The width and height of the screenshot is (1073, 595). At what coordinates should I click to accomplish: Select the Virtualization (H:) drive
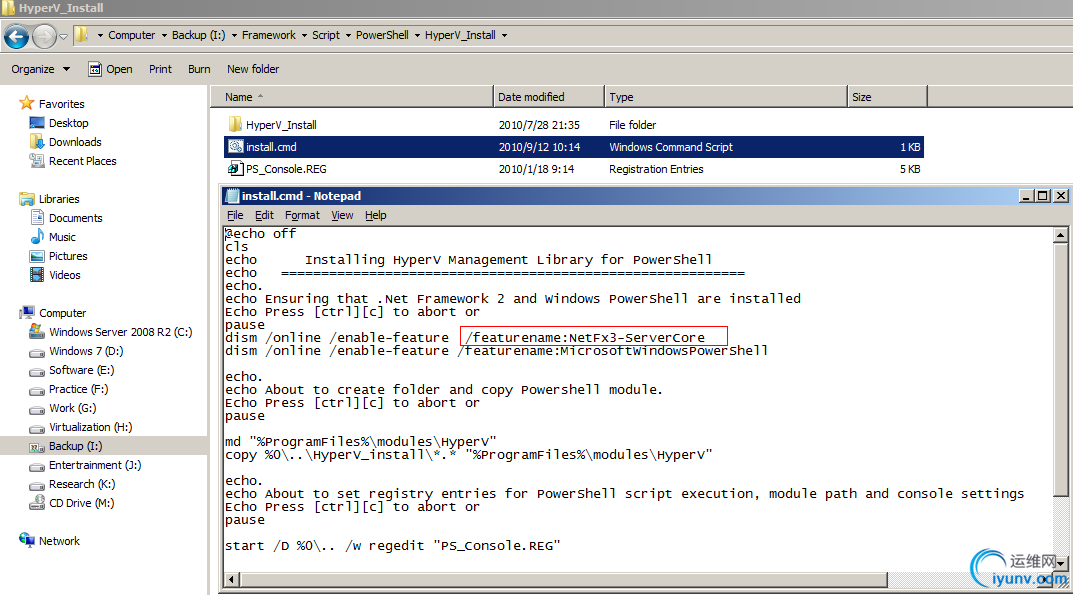[x=90, y=427]
